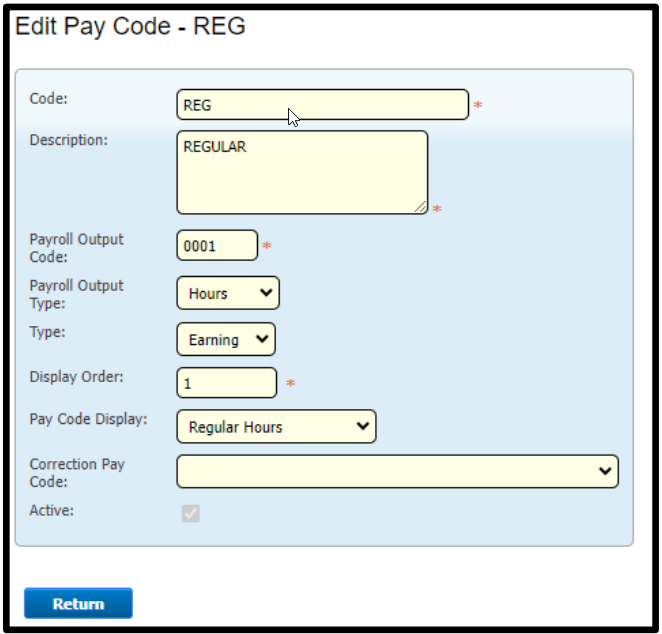Click inside the Description text area
662x634 pixels.
pos(302,172)
